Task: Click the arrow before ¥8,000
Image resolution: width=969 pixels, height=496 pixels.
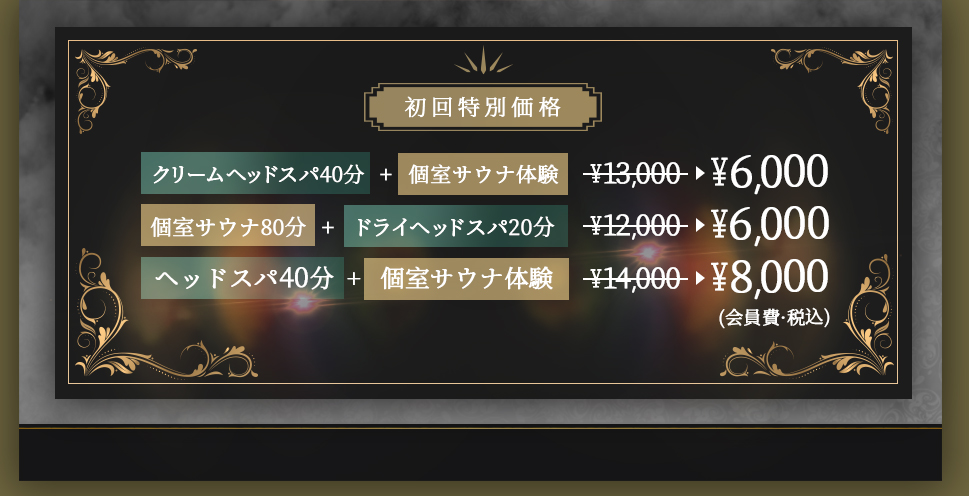Action: pos(700,279)
